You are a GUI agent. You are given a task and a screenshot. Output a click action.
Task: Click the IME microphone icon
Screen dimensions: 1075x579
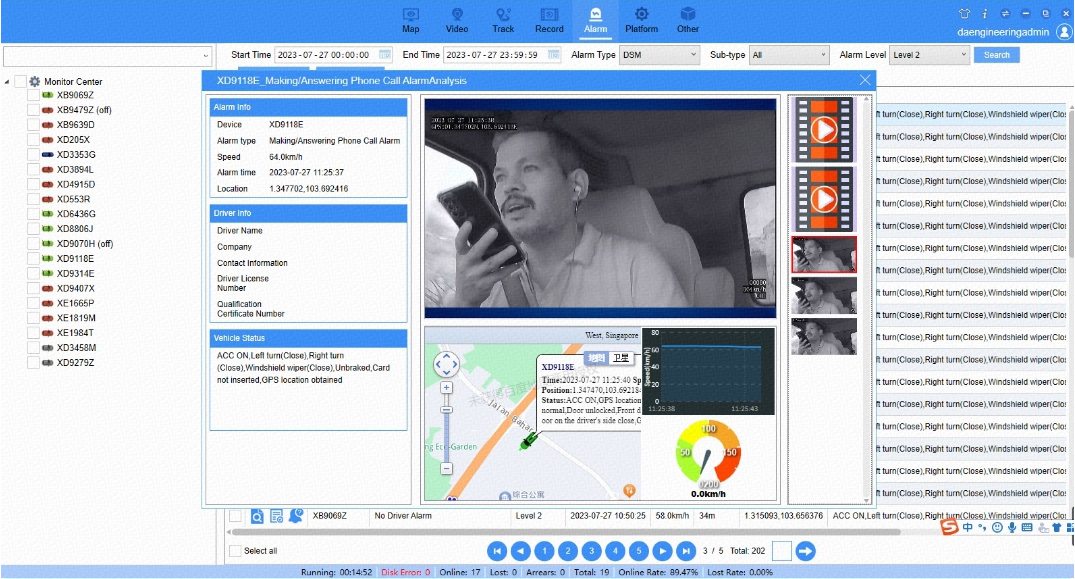[x=1012, y=527]
